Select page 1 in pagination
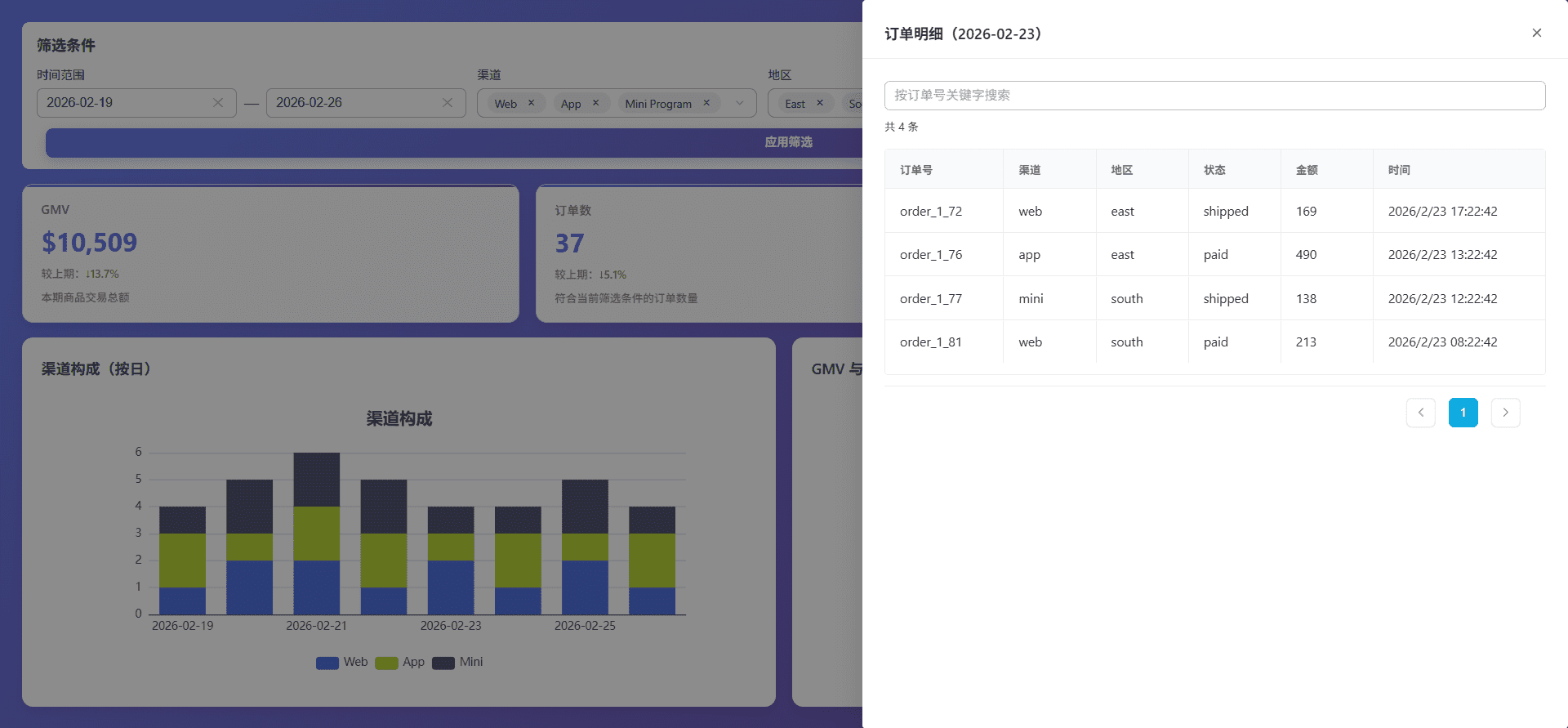 coord(1463,413)
